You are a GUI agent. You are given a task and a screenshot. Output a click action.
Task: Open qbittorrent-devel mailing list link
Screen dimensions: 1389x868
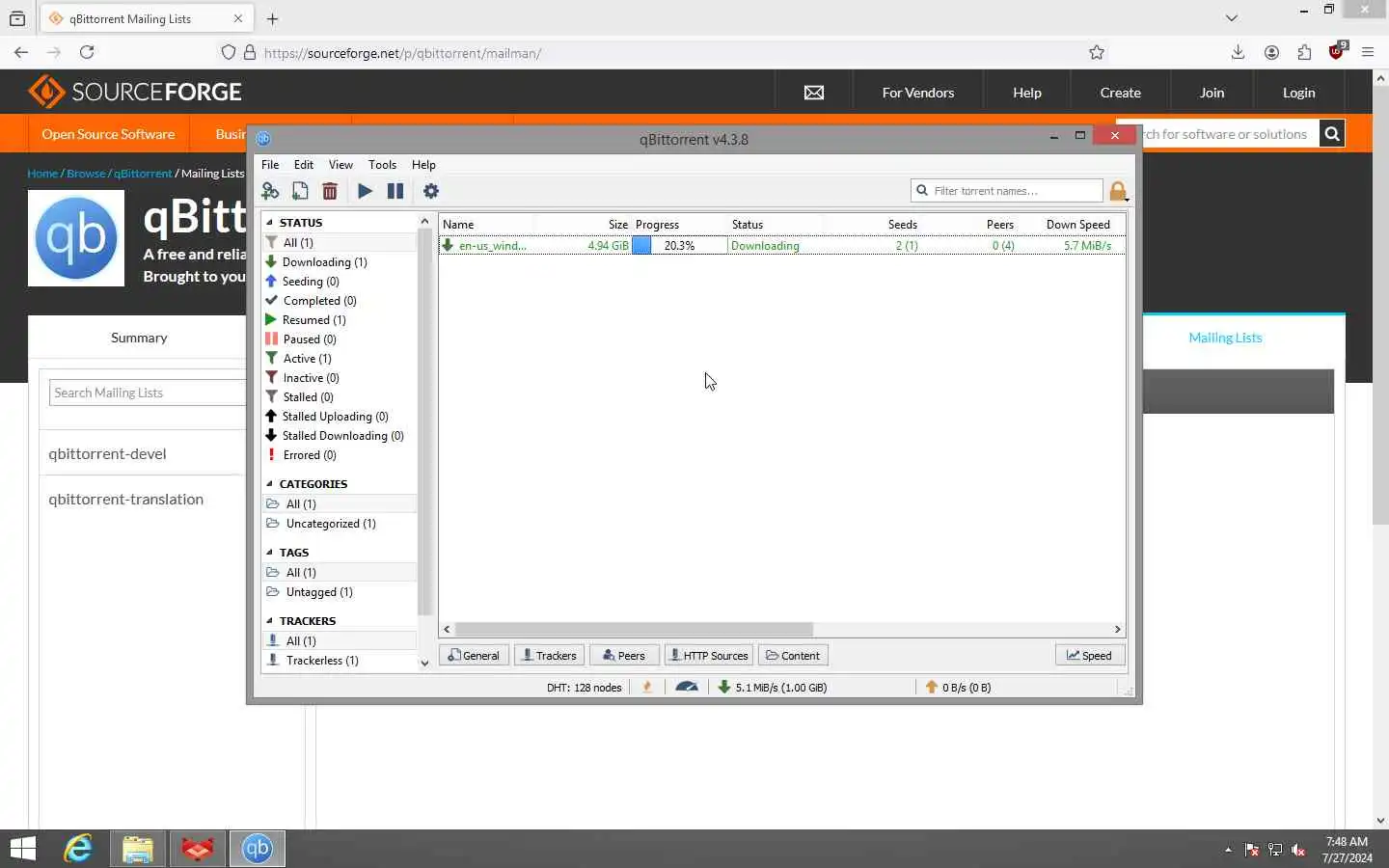(107, 453)
